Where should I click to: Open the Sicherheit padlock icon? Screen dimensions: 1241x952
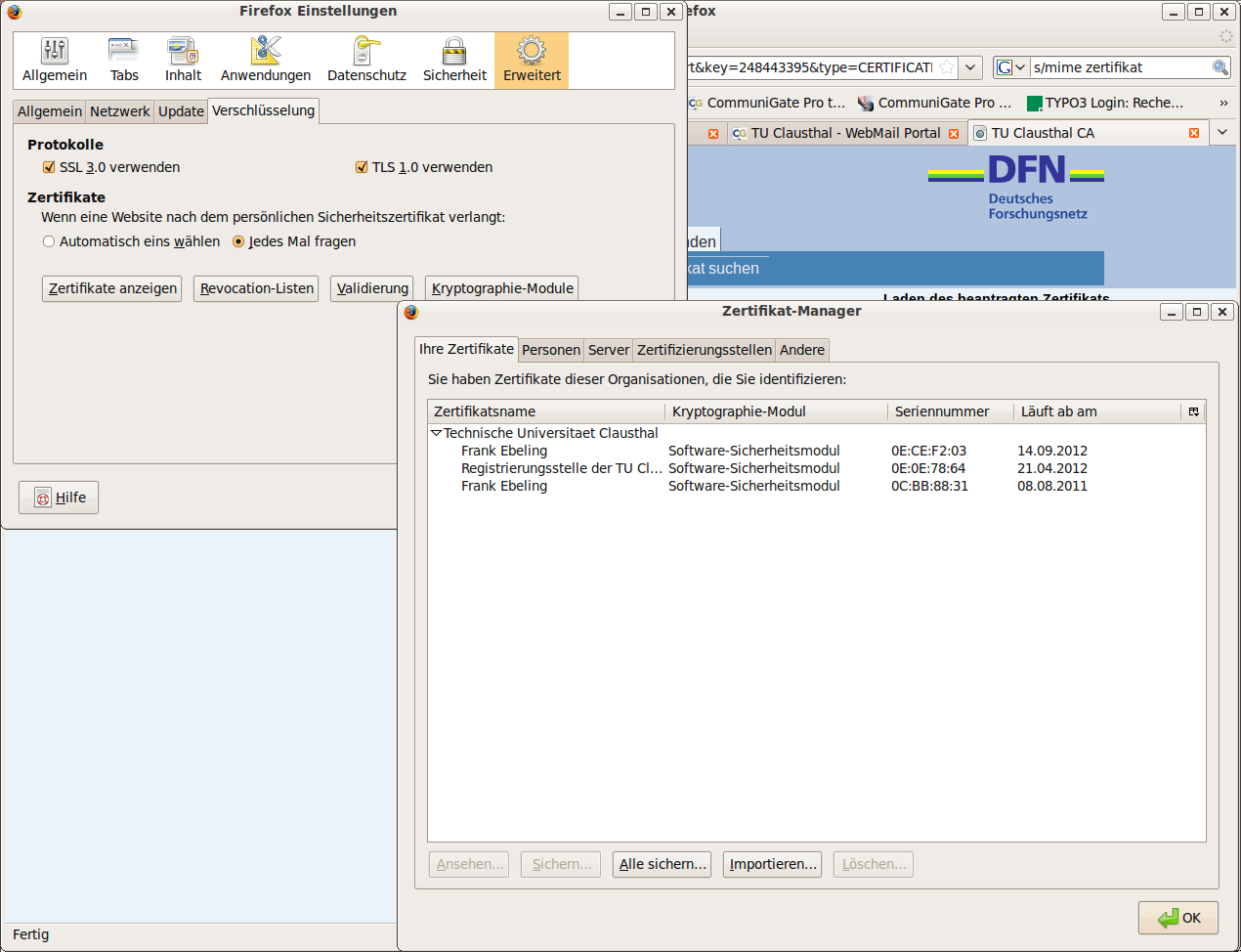tap(454, 51)
